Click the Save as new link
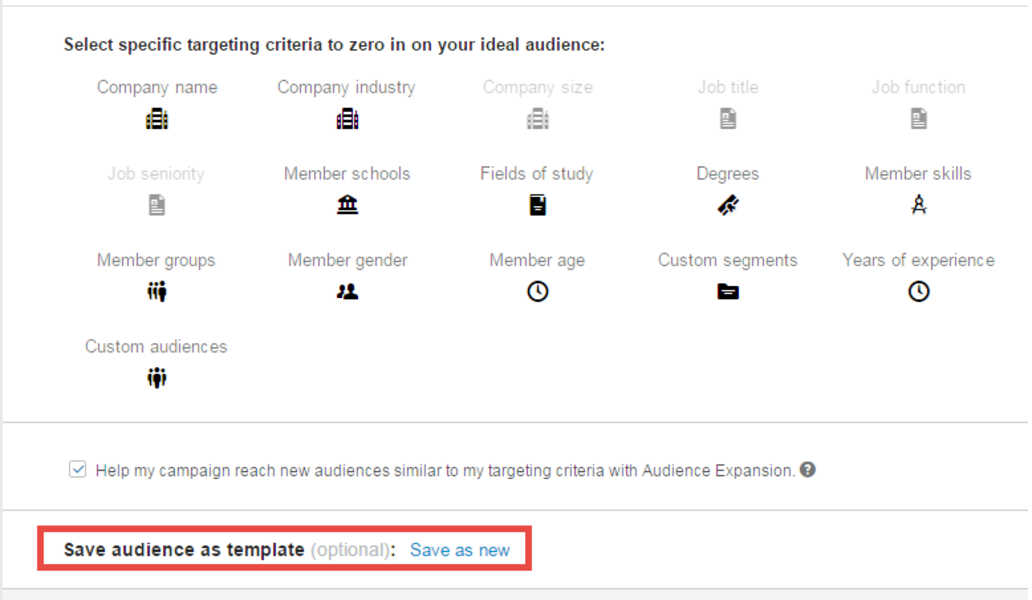This screenshot has width=1032, height=600. click(460, 550)
